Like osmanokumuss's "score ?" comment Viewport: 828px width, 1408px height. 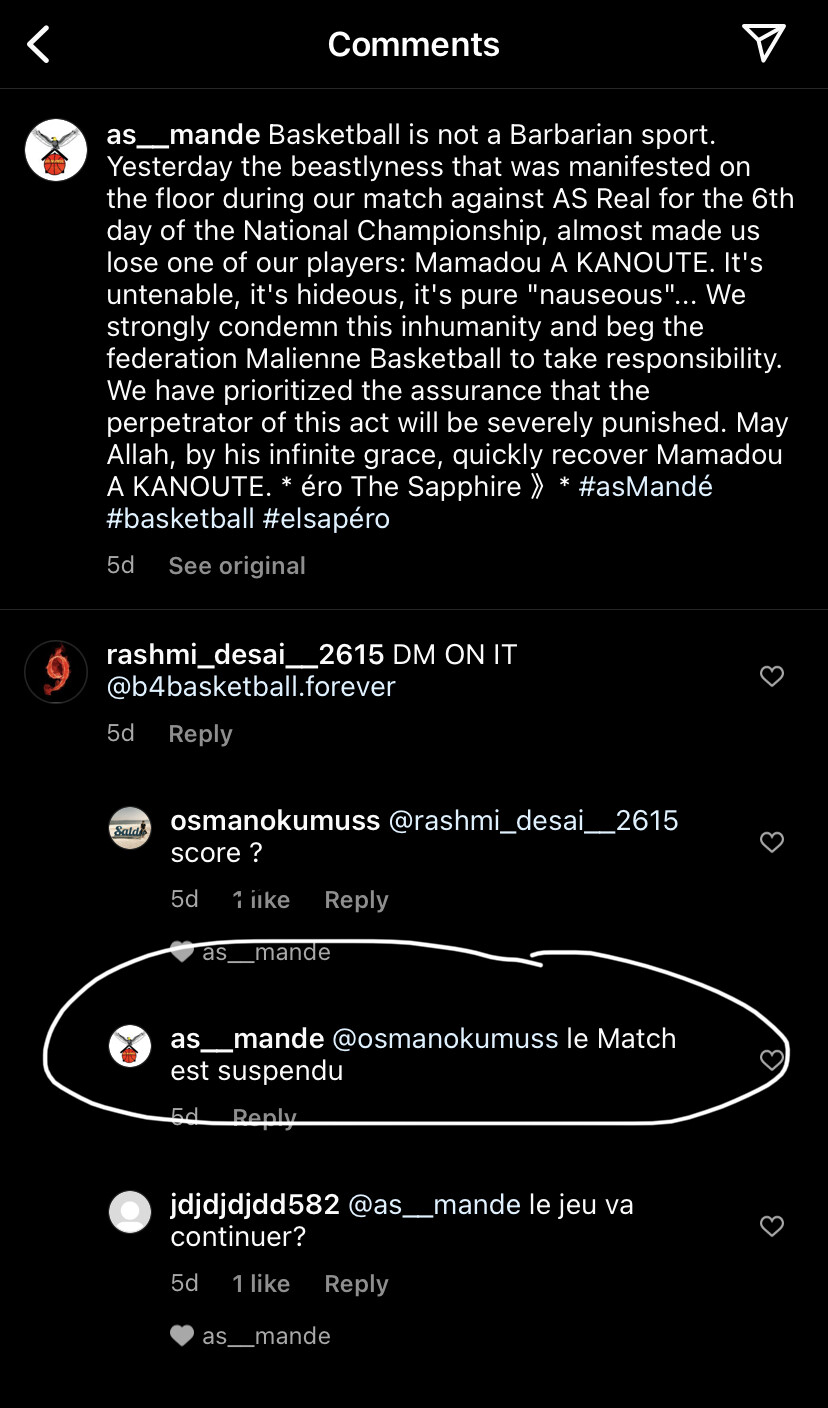click(x=772, y=842)
